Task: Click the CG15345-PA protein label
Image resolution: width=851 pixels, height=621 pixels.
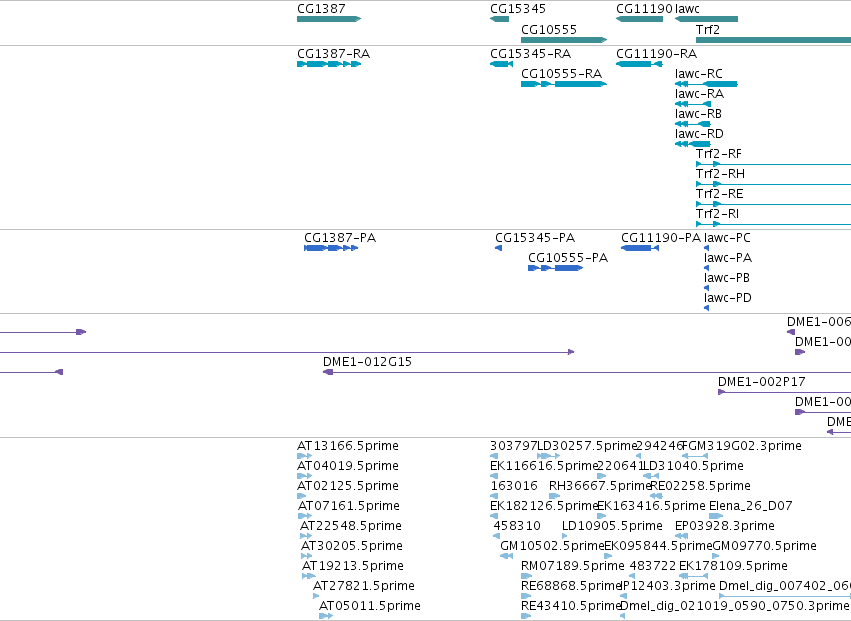Action: tap(535, 238)
